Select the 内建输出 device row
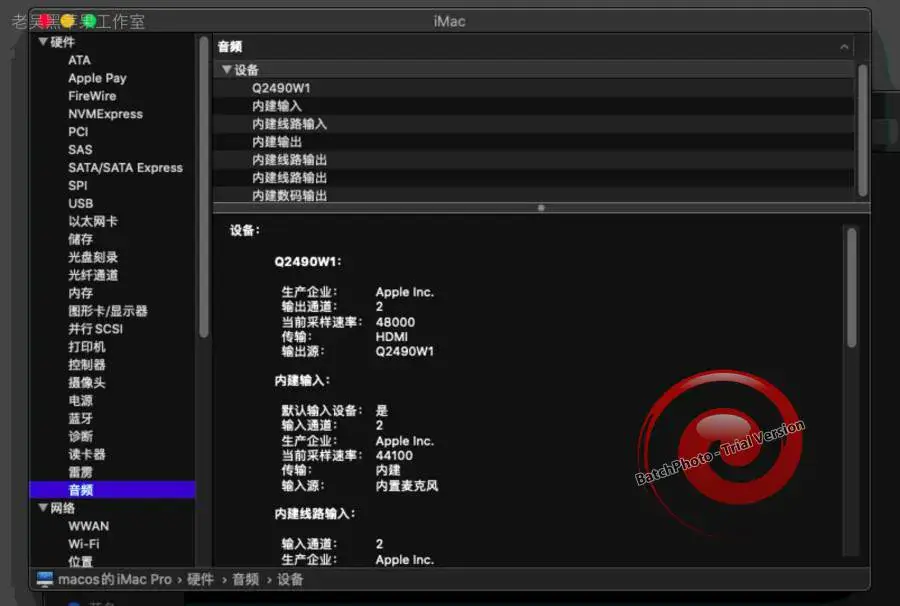Screen dimensions: 900x606 coord(533,142)
